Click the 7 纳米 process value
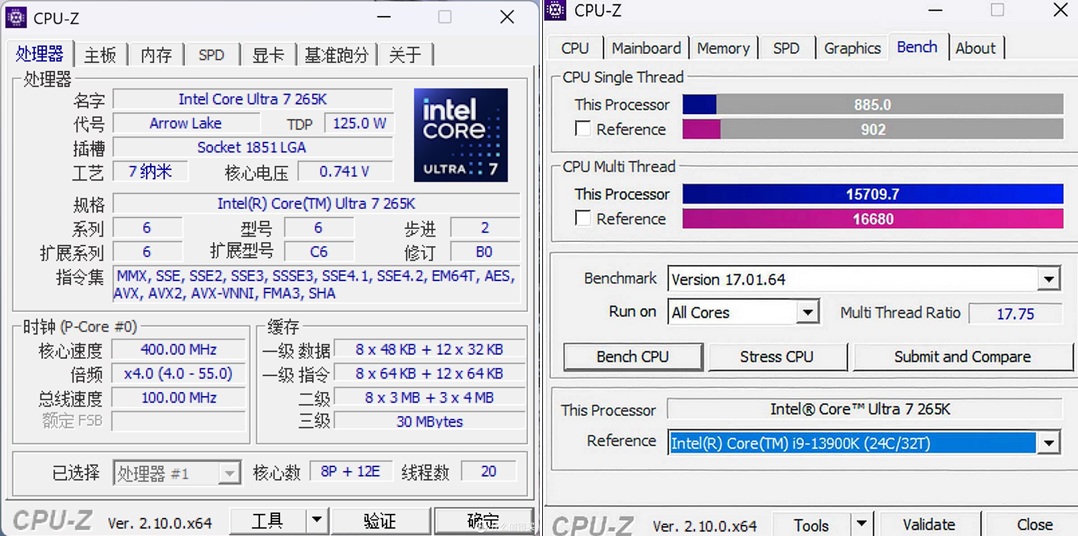The image size is (1078, 536). point(150,172)
